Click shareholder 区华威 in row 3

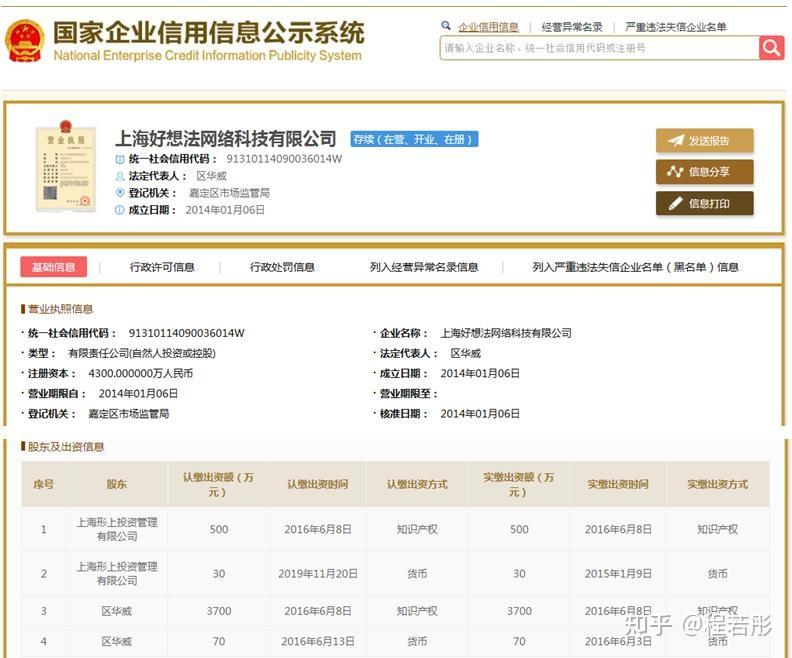click(117, 611)
